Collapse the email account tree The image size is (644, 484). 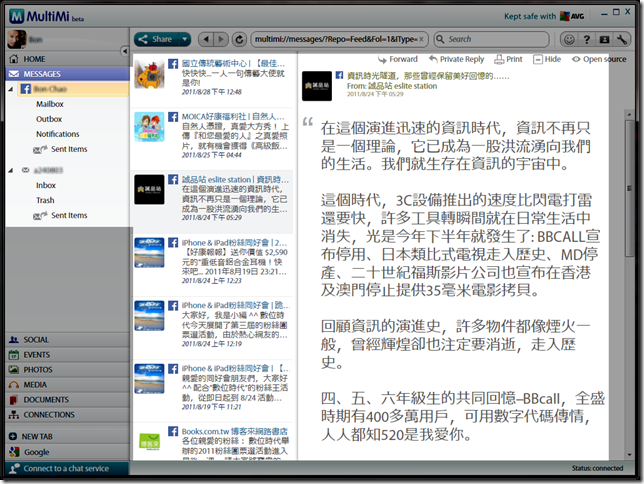pyautogui.click(x=12, y=170)
